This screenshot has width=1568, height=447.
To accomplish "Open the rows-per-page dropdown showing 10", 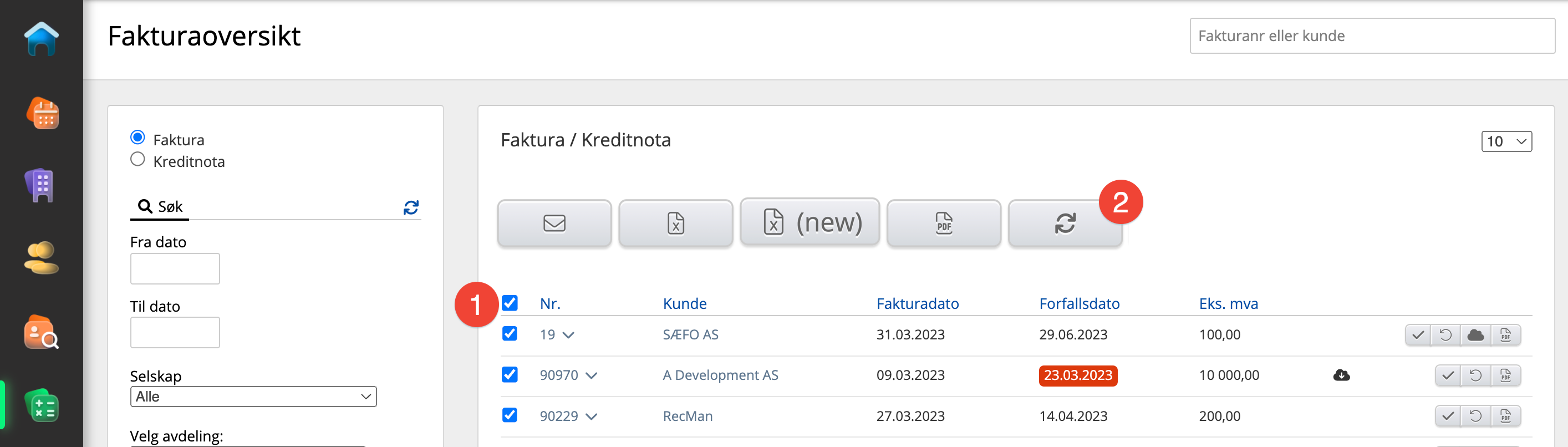I will pyautogui.click(x=1506, y=142).
